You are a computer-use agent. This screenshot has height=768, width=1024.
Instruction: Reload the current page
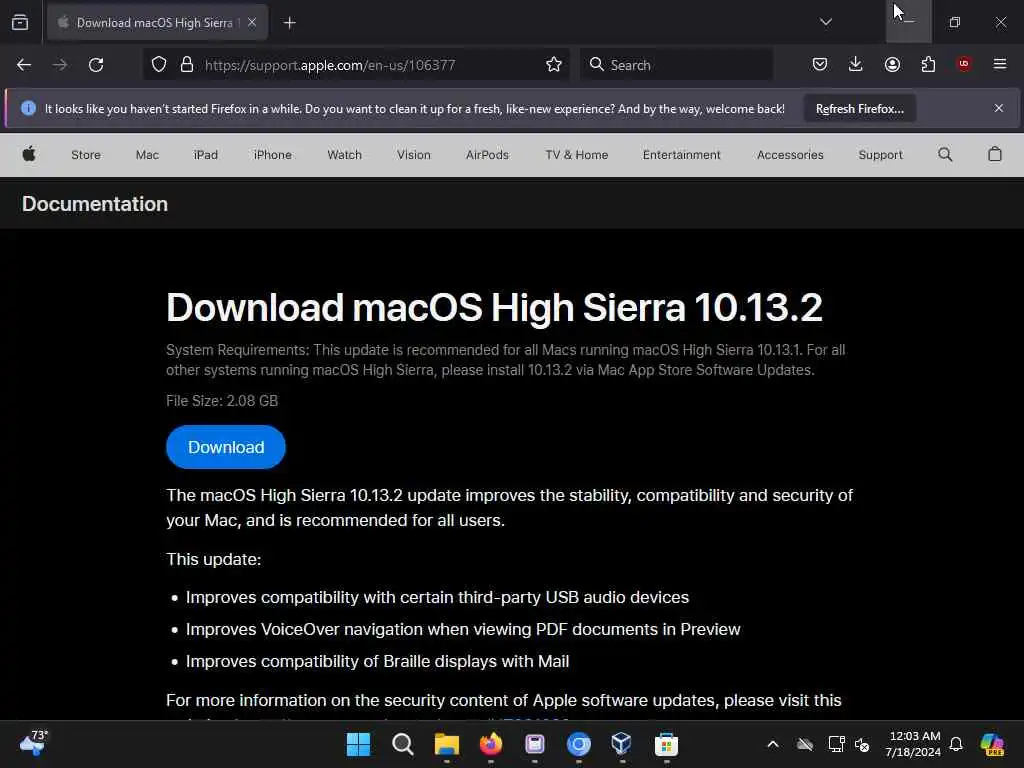point(96,65)
